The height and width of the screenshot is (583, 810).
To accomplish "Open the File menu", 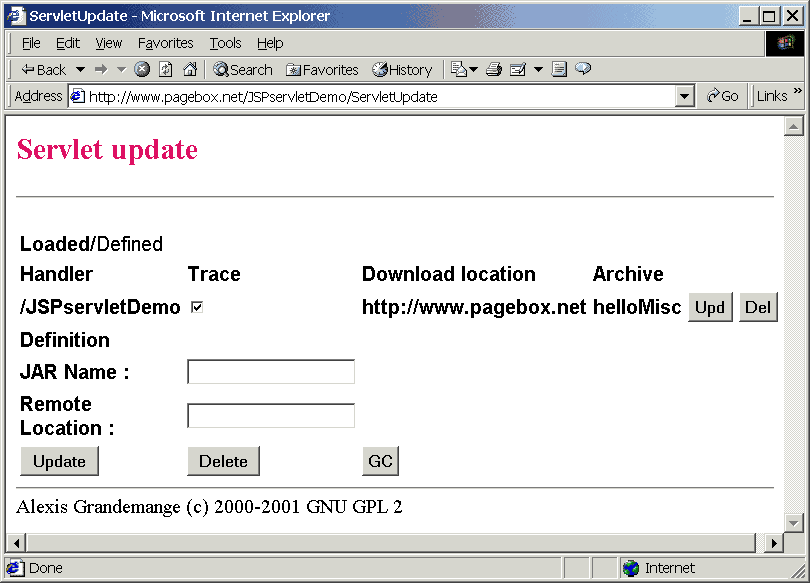I will point(31,43).
